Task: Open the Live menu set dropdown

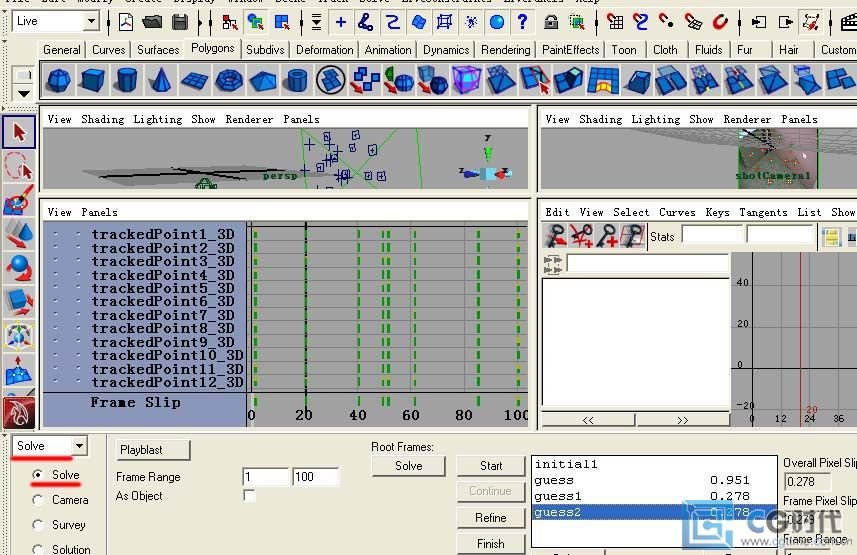Action: [x=91, y=21]
